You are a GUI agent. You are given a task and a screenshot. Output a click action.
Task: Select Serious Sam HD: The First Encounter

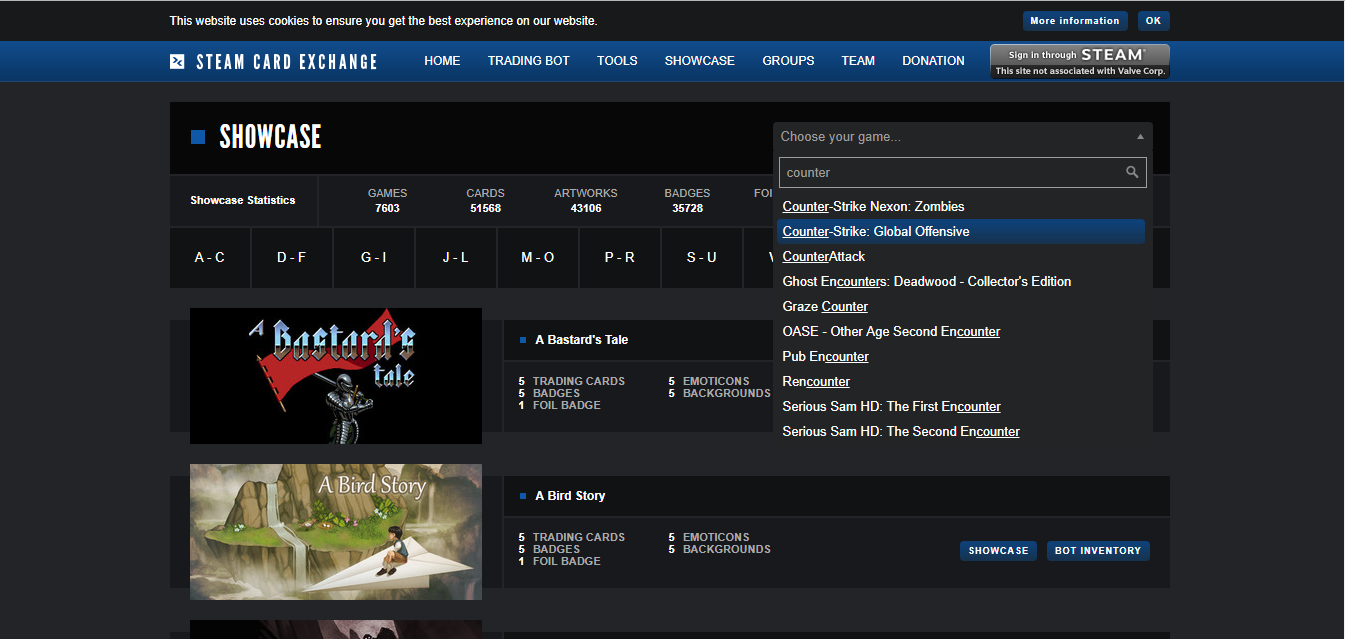(961, 407)
